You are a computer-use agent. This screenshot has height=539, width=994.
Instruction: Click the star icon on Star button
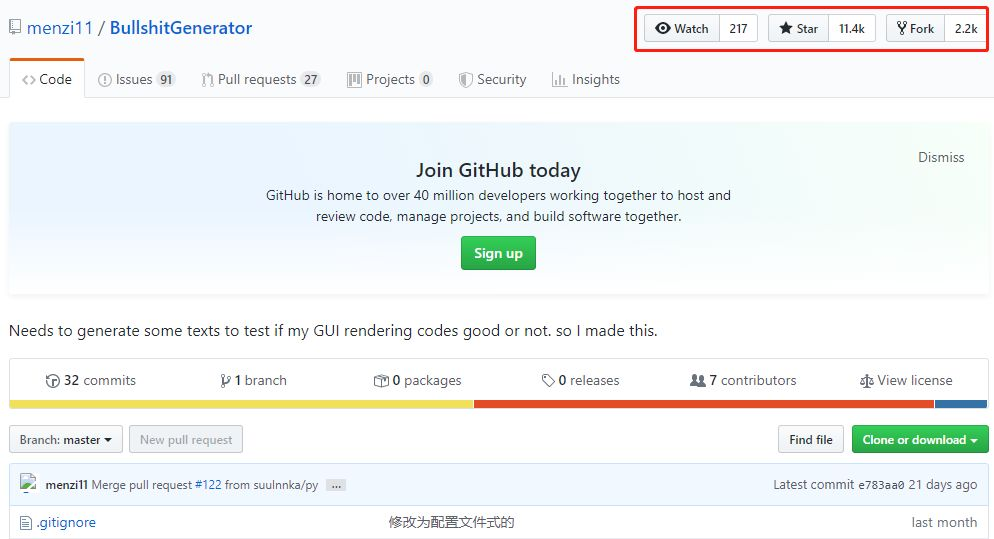(785, 28)
